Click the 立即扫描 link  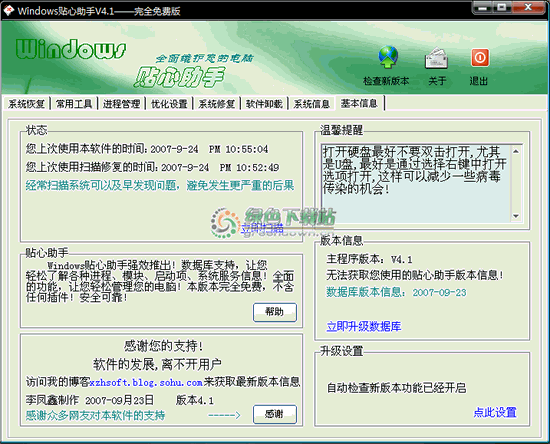(262, 228)
